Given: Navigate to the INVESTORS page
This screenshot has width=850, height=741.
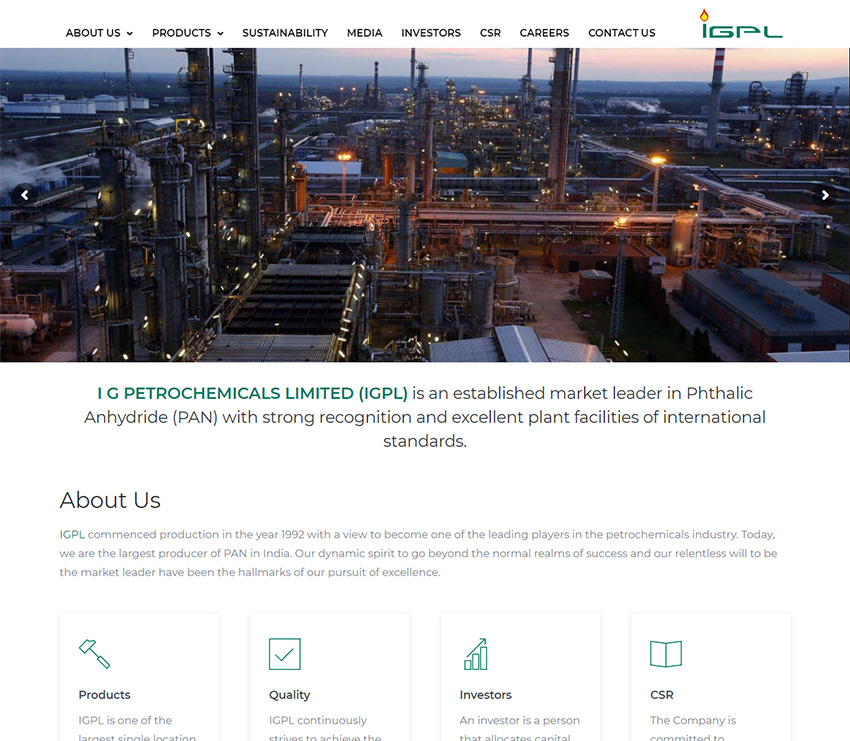Looking at the screenshot, I should pyautogui.click(x=431, y=32).
